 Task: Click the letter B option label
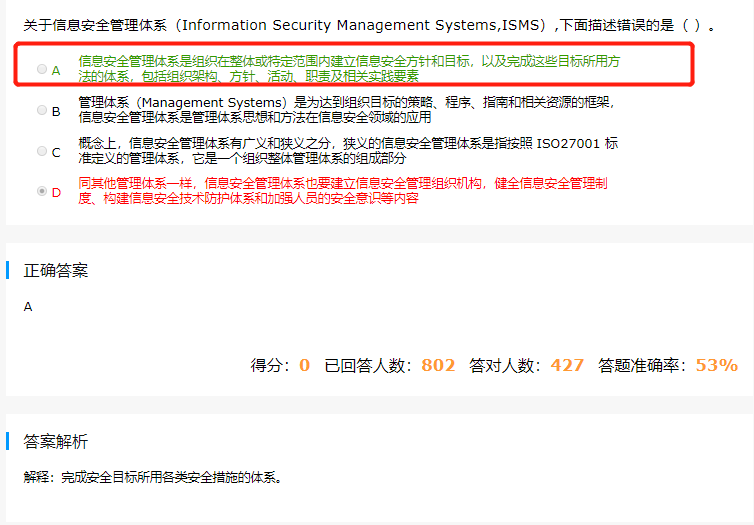tap(56, 112)
